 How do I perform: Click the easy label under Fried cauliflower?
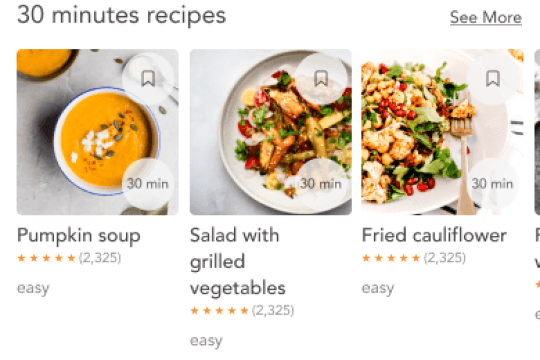[378, 288]
